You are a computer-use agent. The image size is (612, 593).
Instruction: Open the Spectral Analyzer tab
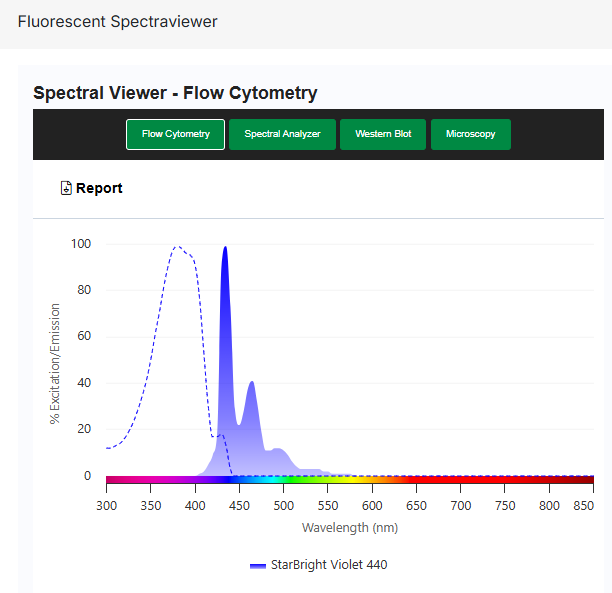(281, 134)
